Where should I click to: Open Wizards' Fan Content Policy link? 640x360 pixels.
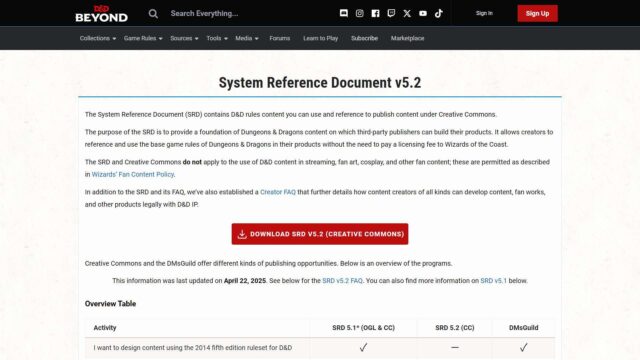133,174
